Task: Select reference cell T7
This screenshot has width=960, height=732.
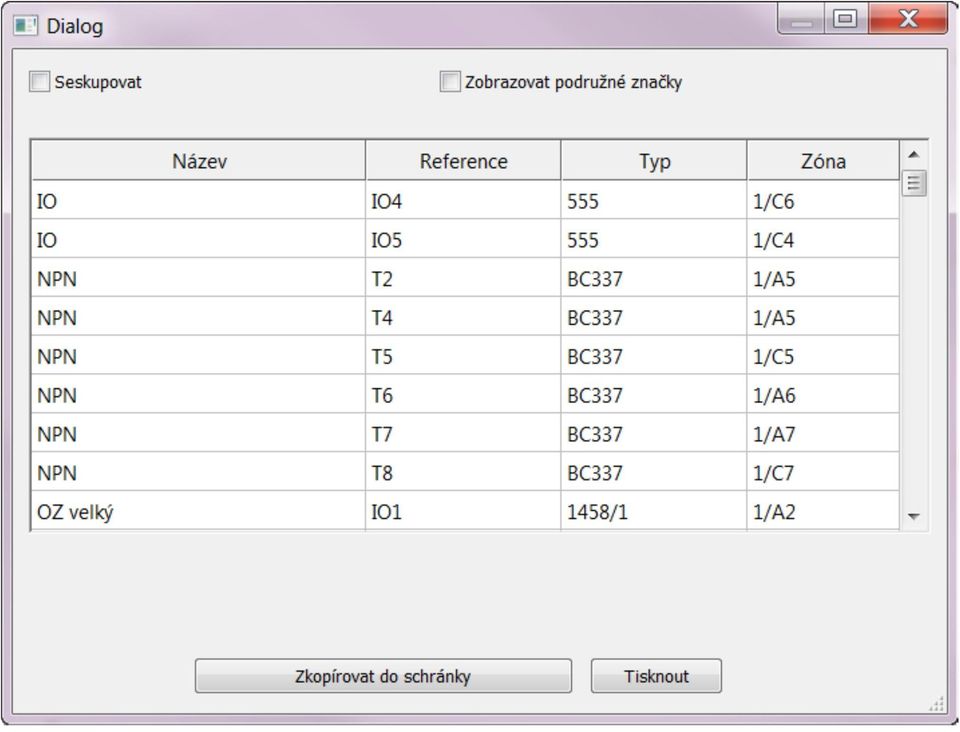Action: tap(463, 433)
